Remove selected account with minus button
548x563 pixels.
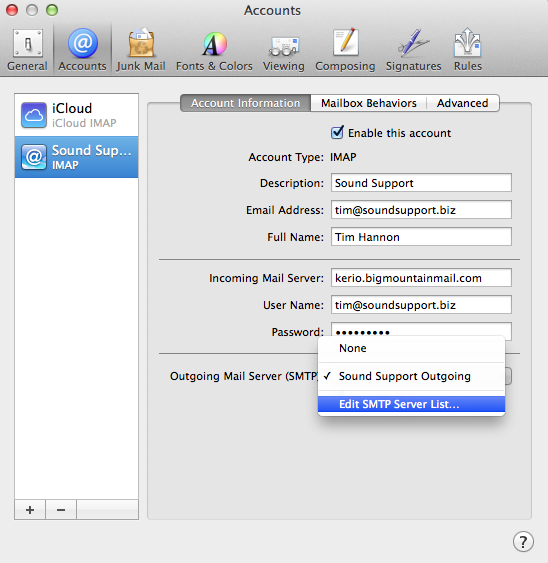coord(61,510)
